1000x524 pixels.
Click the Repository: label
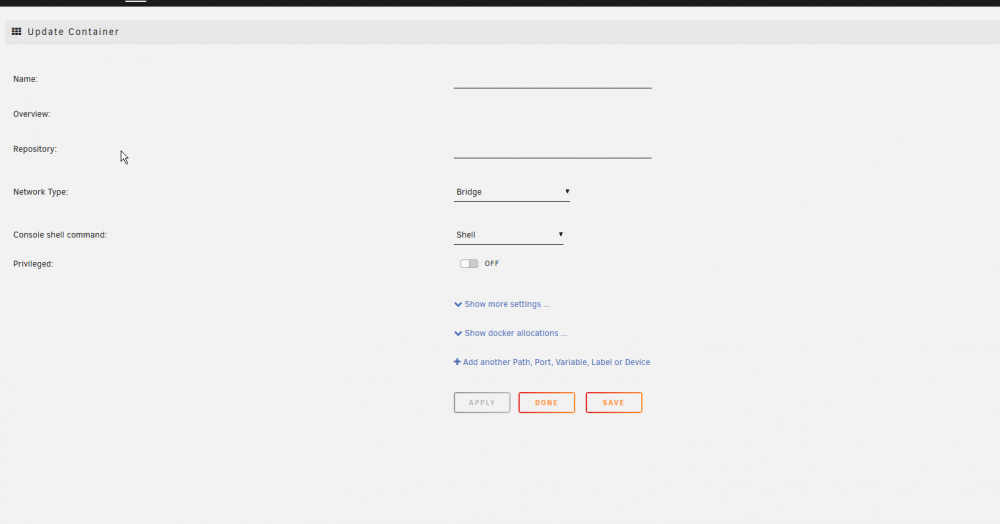coord(35,149)
